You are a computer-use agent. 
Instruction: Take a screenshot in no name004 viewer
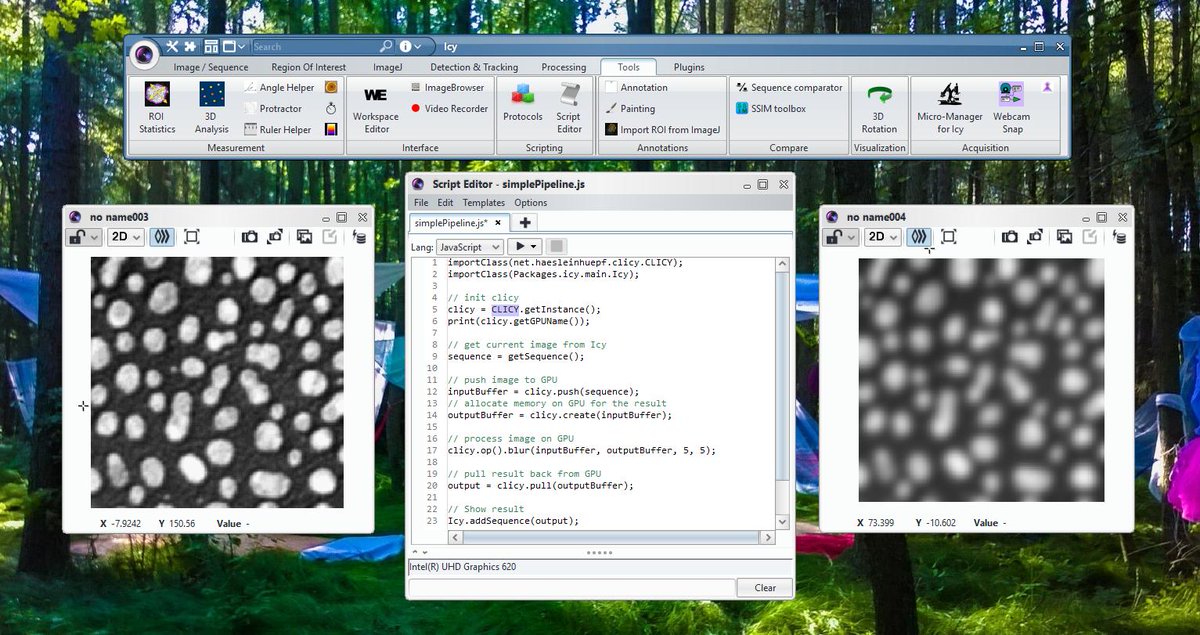[1010, 237]
